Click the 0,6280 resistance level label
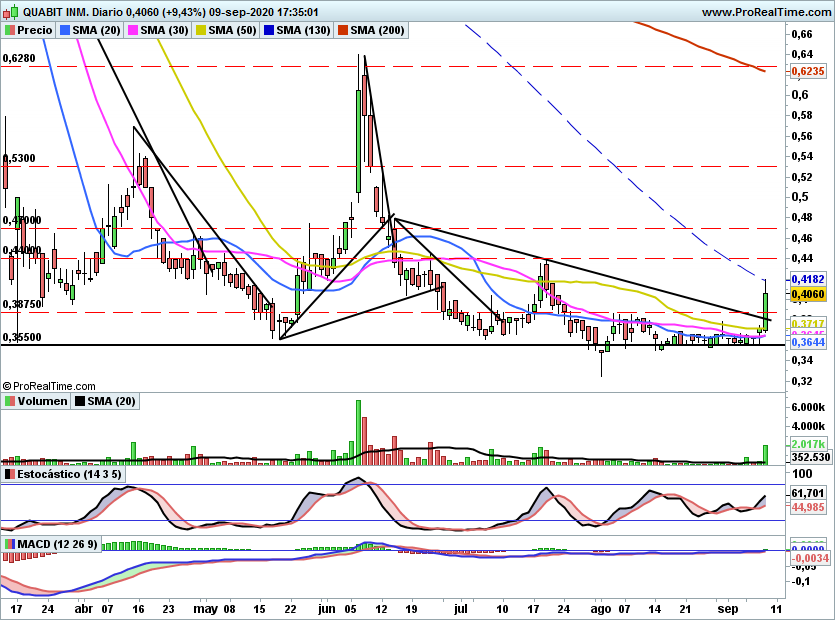This screenshot has height=620, width=835. [x=19, y=59]
